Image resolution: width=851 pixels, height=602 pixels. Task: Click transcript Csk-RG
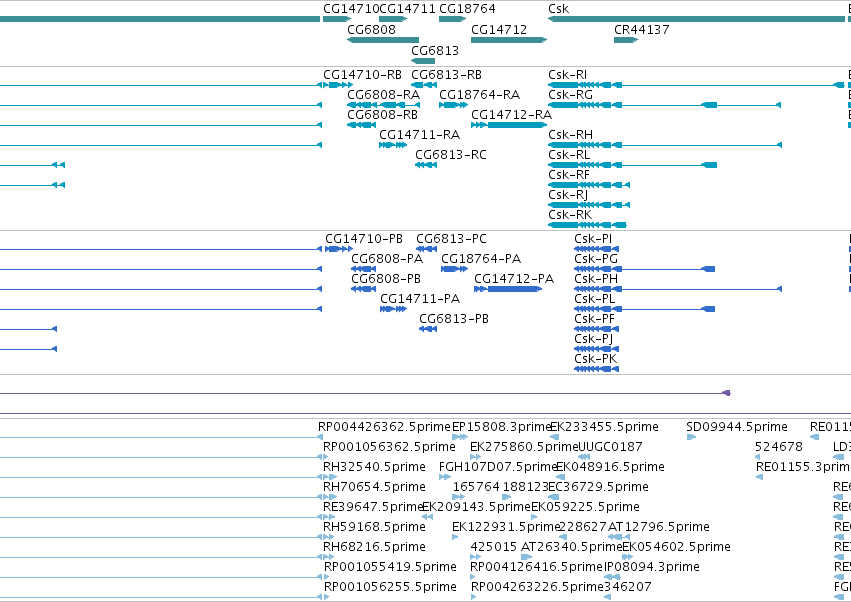(x=664, y=105)
